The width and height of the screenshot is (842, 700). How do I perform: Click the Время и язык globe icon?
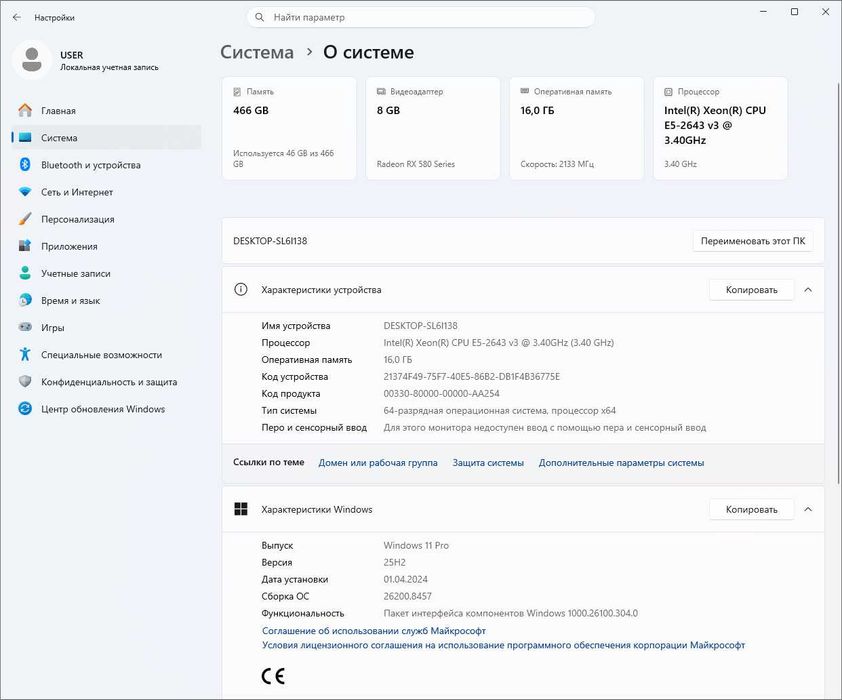coord(25,300)
